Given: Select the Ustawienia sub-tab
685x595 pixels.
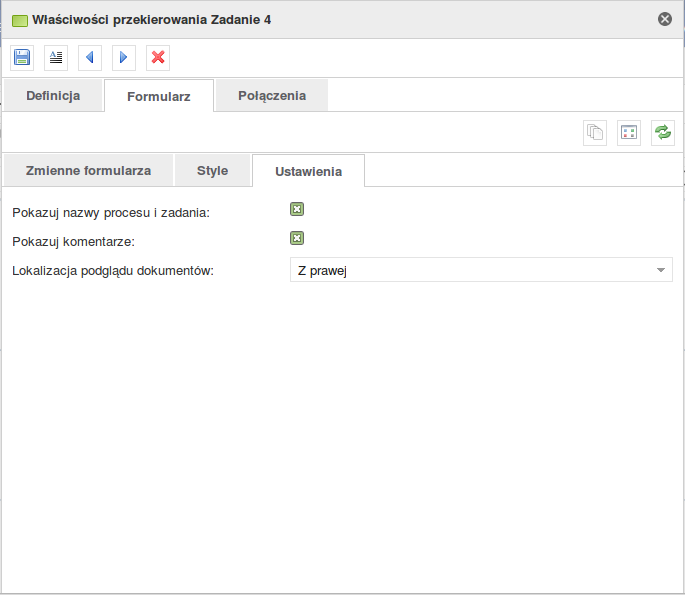Looking at the screenshot, I should [308, 172].
